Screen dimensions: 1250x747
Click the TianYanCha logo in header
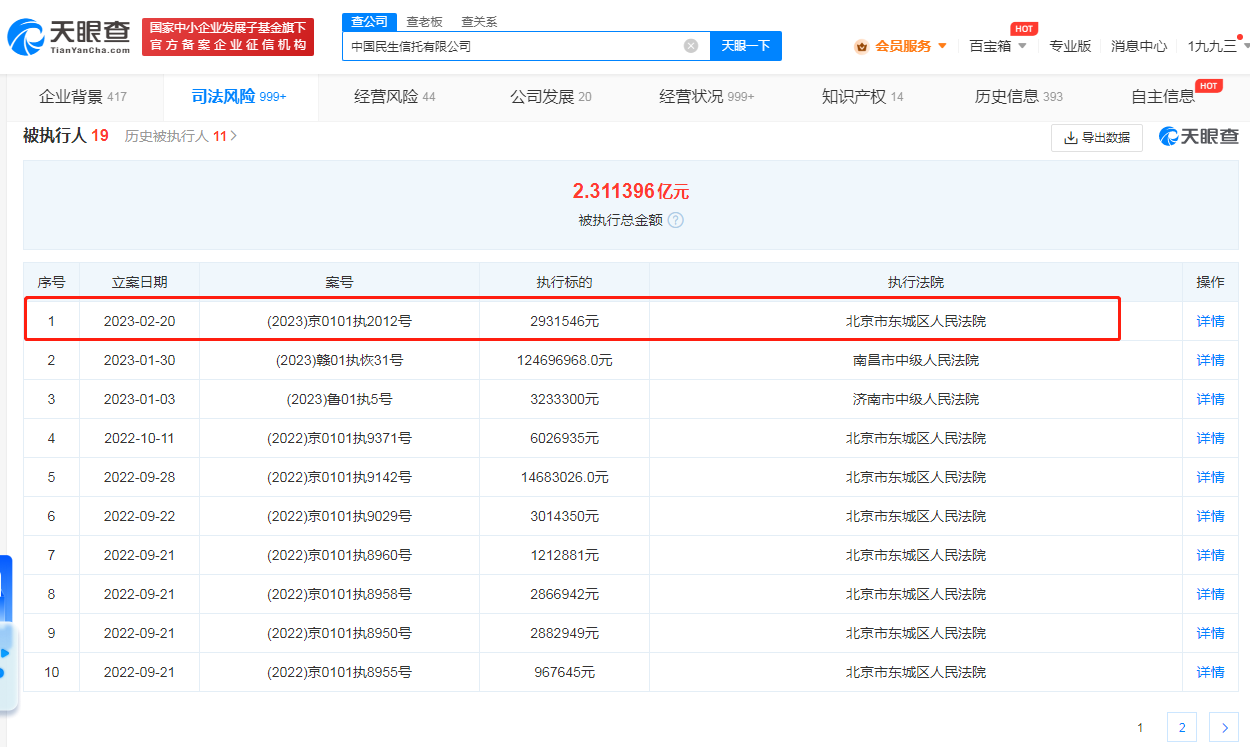coord(70,37)
